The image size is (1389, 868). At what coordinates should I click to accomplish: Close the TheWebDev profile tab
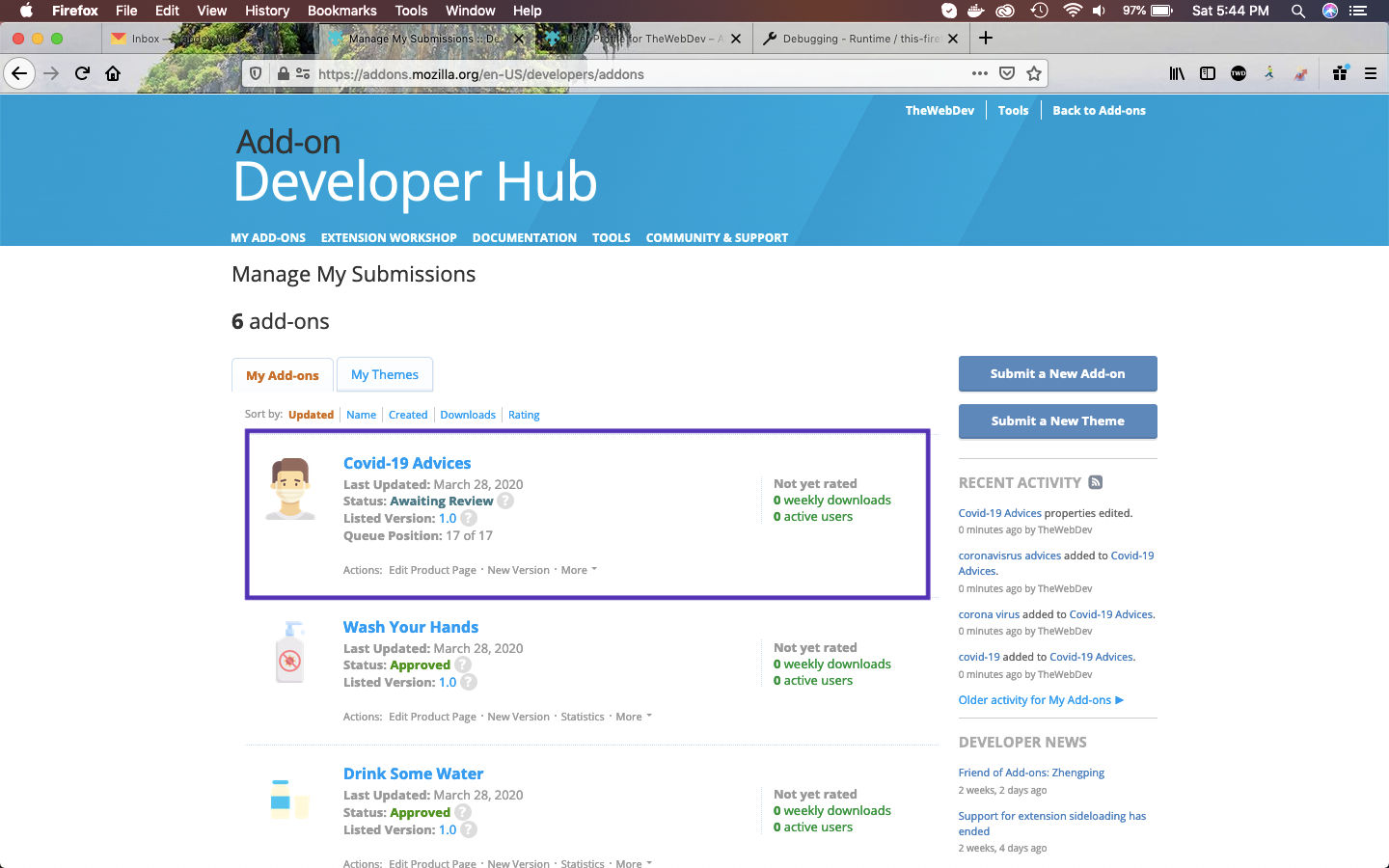736,39
